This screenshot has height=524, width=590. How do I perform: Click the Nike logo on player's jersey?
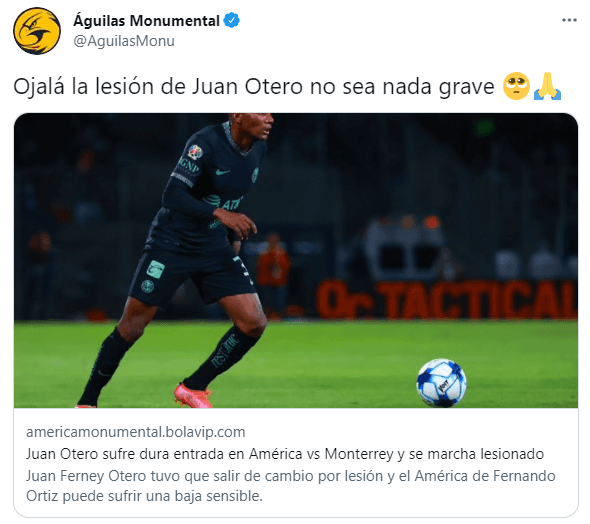coord(222,172)
